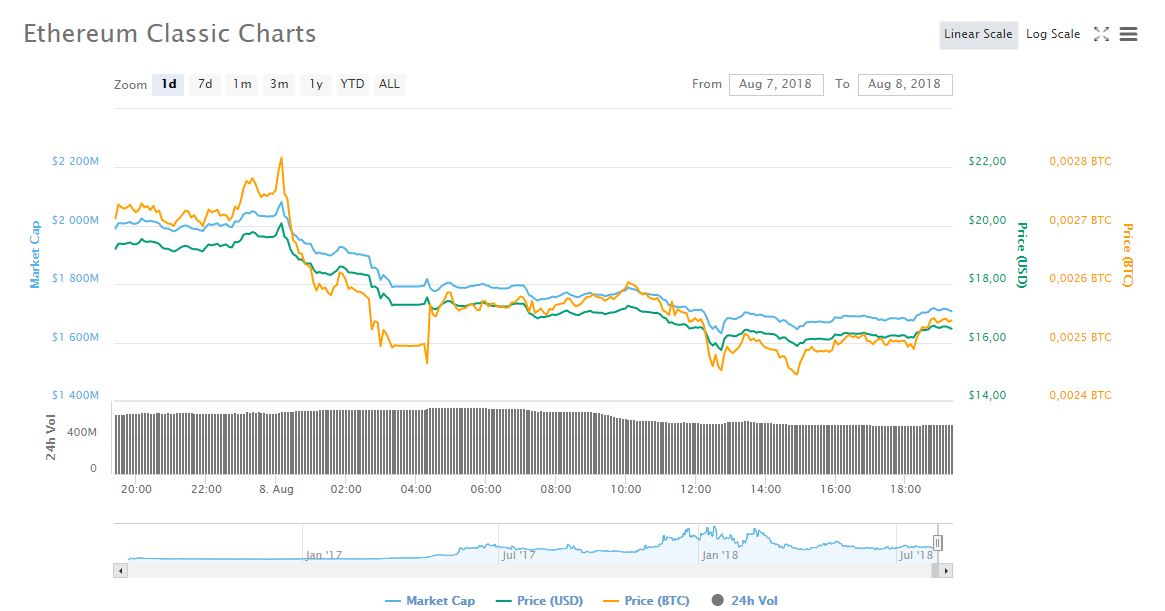Grab the navigator range handle
Viewport: 1165px width, 611px height.
(938, 543)
